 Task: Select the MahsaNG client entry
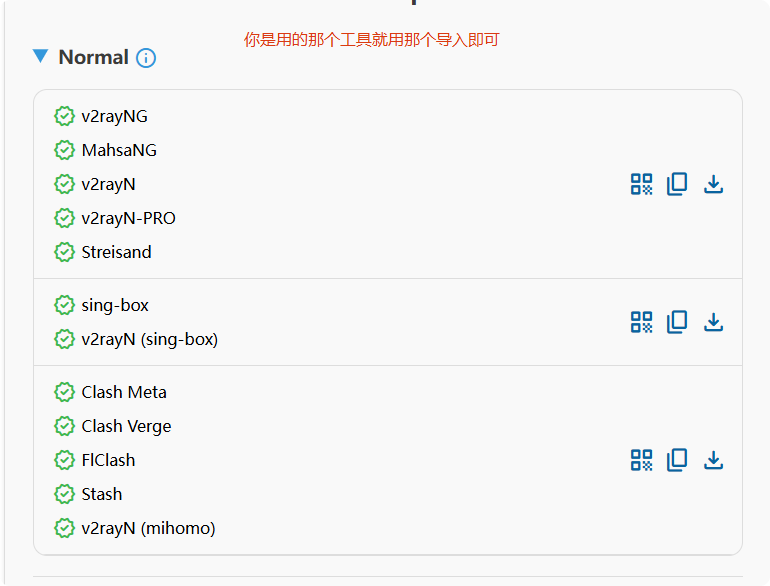click(119, 150)
